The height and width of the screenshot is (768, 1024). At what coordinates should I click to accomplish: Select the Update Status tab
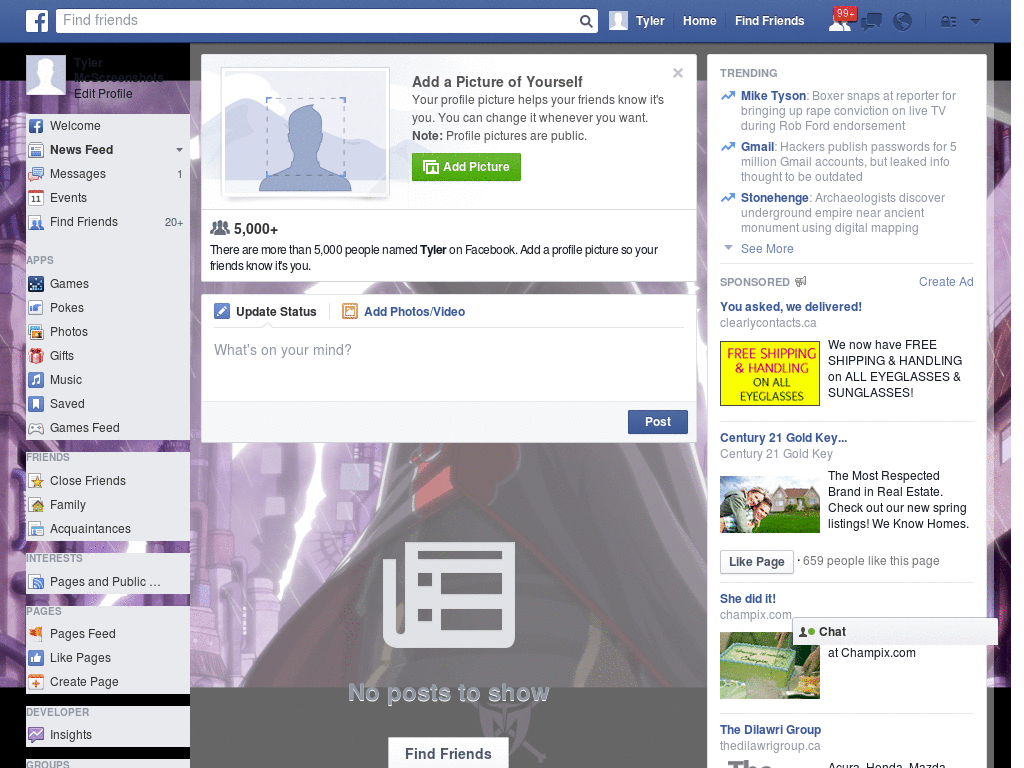pyautogui.click(x=265, y=312)
